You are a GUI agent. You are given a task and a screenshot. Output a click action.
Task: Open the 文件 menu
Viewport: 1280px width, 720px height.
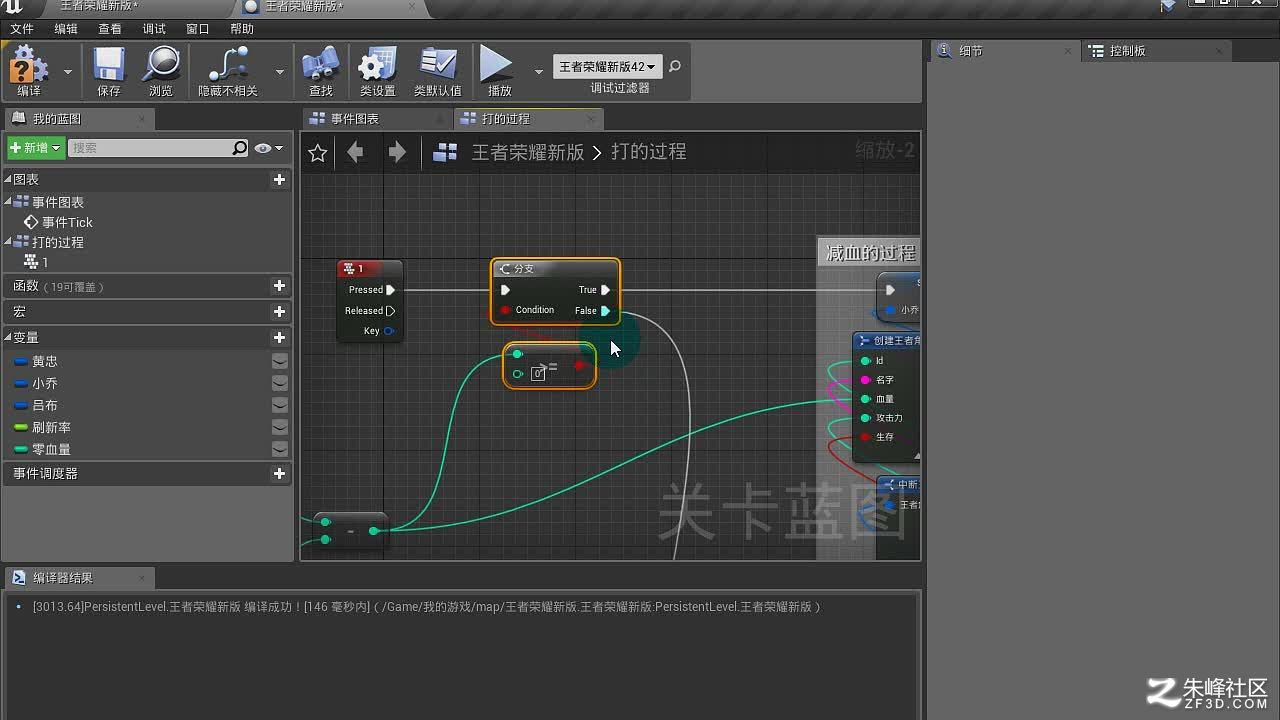21,29
